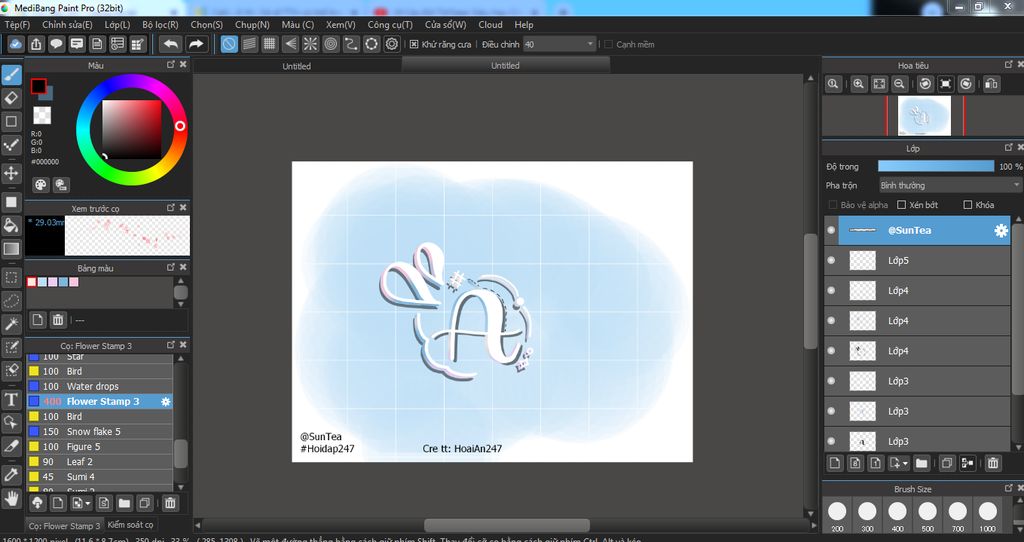Check the Xén bớt option
Image resolution: width=1024 pixels, height=542 pixels.
pos(901,205)
